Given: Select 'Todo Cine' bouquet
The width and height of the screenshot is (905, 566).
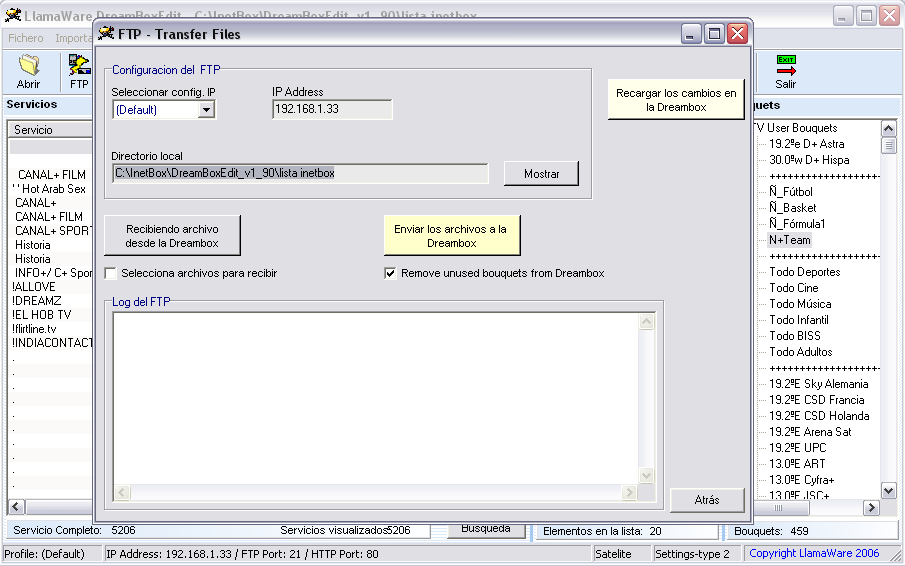Looking at the screenshot, I should click(x=794, y=288).
